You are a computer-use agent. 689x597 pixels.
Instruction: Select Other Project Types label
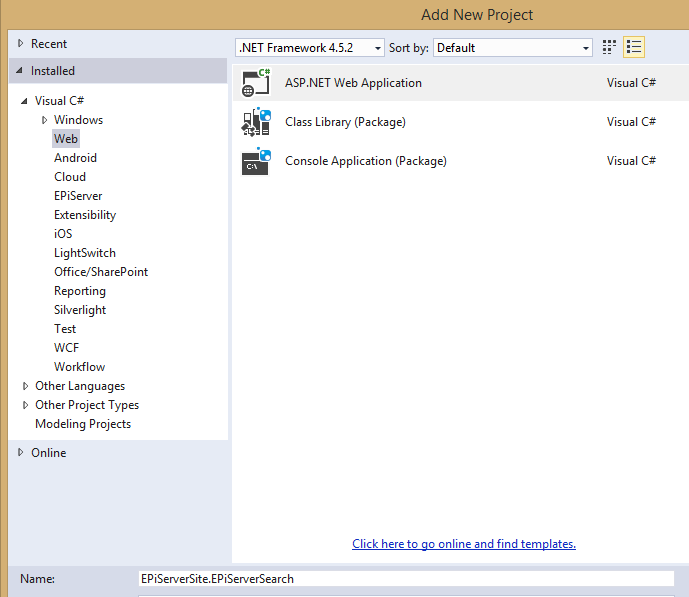tap(87, 405)
